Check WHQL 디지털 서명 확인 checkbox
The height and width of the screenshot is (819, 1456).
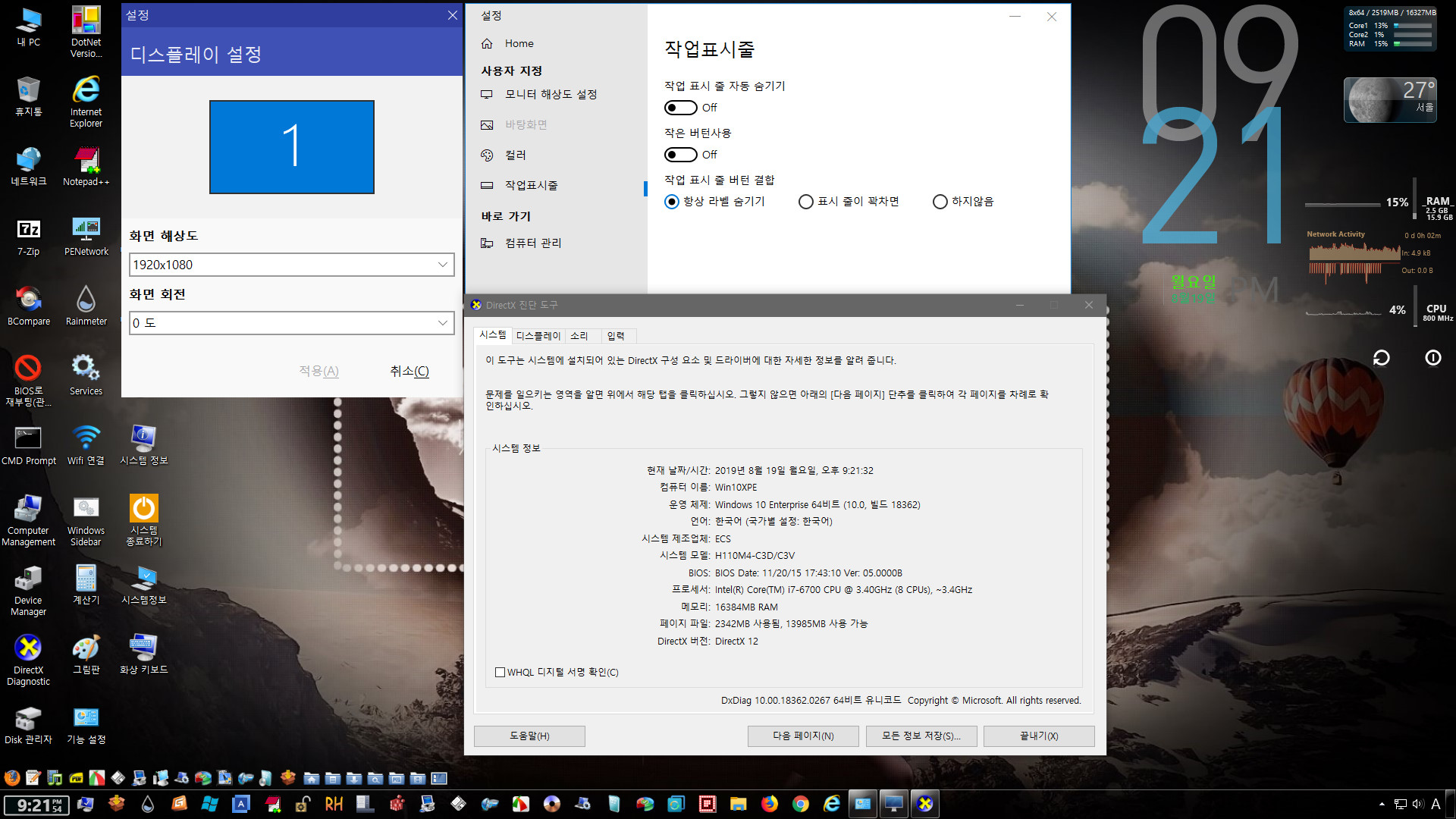click(500, 672)
